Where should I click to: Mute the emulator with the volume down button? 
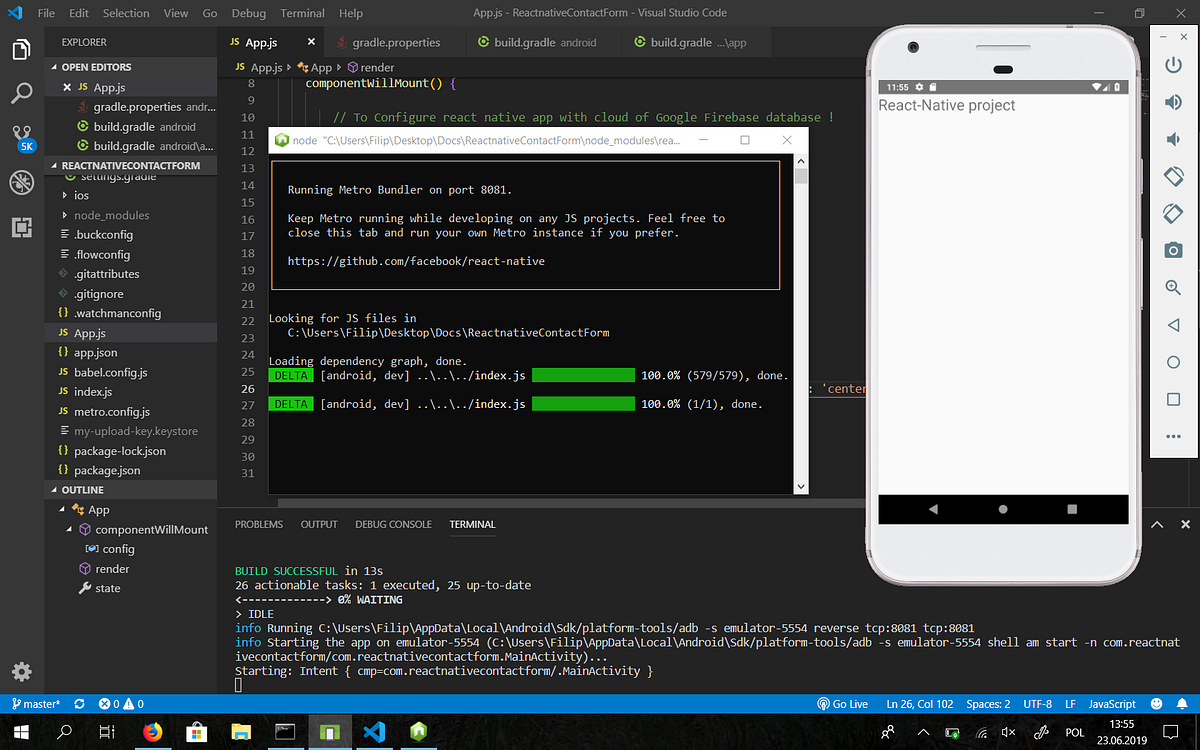click(x=1172, y=138)
